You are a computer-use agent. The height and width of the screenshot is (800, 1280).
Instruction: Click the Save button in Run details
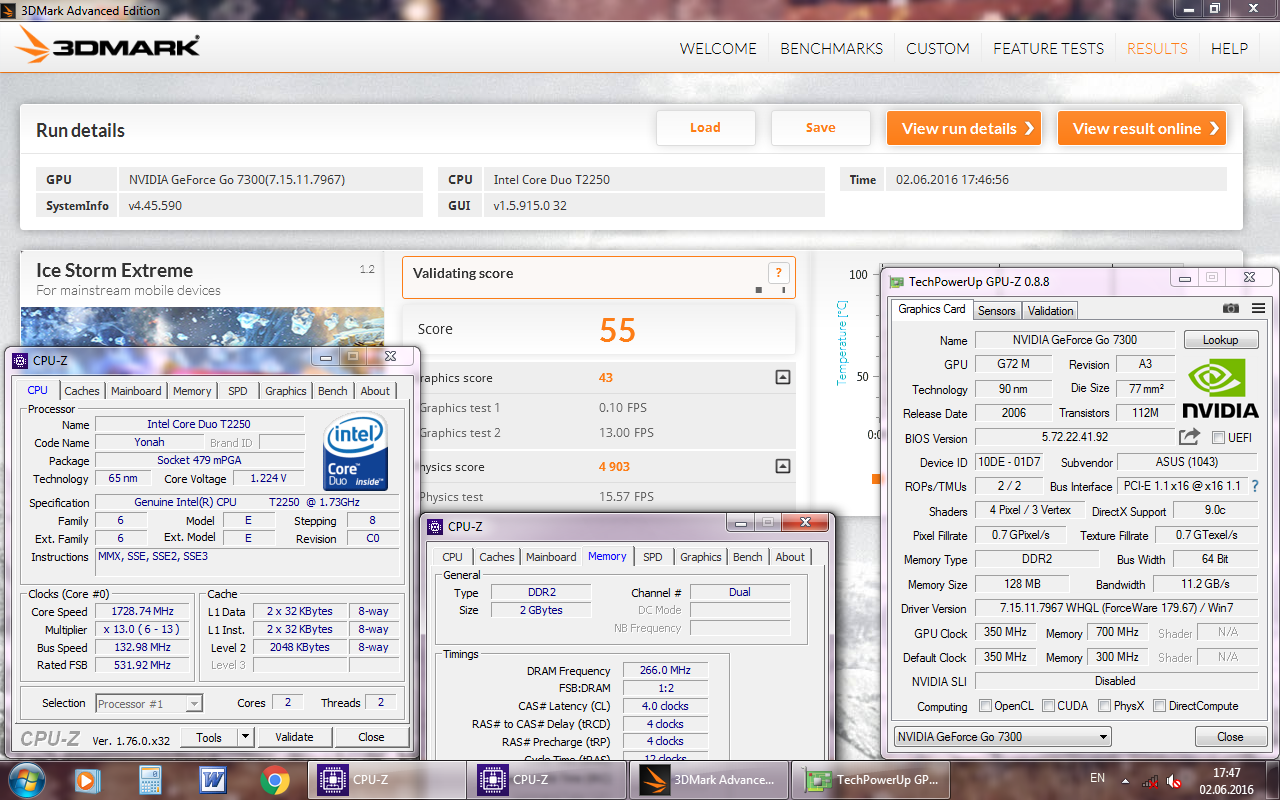(820, 128)
